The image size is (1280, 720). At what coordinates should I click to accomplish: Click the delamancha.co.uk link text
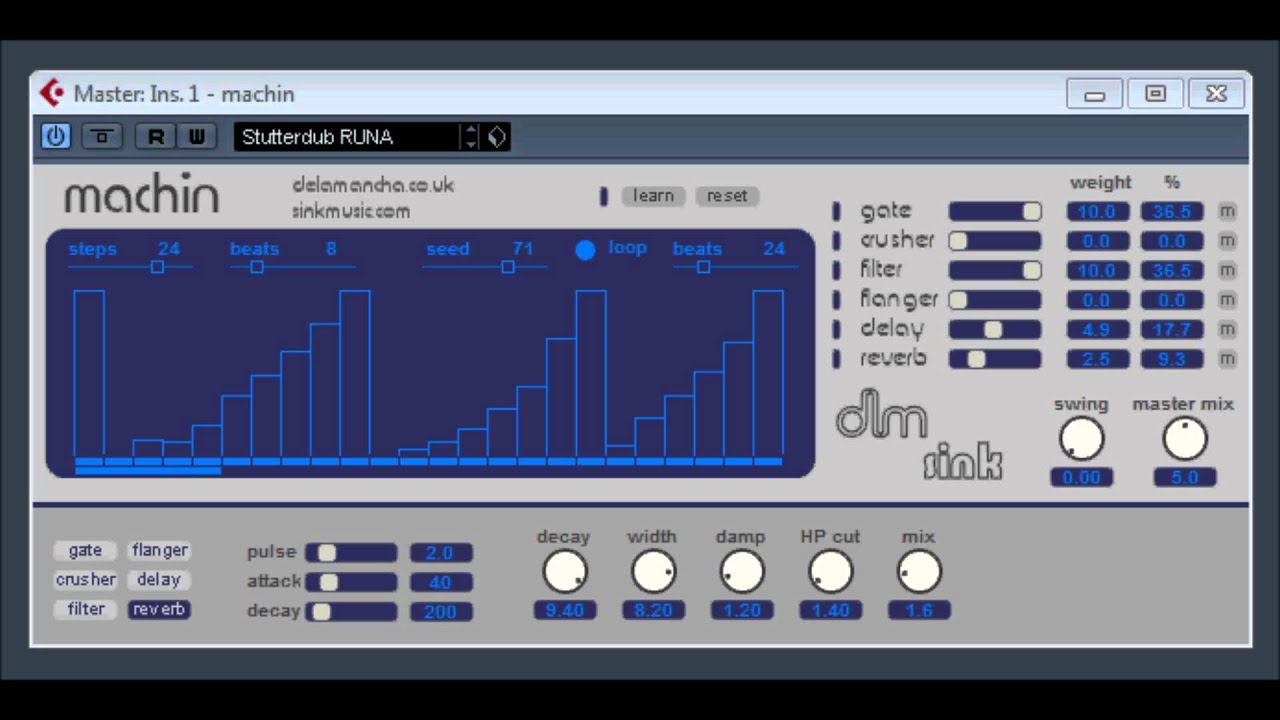[x=373, y=185]
